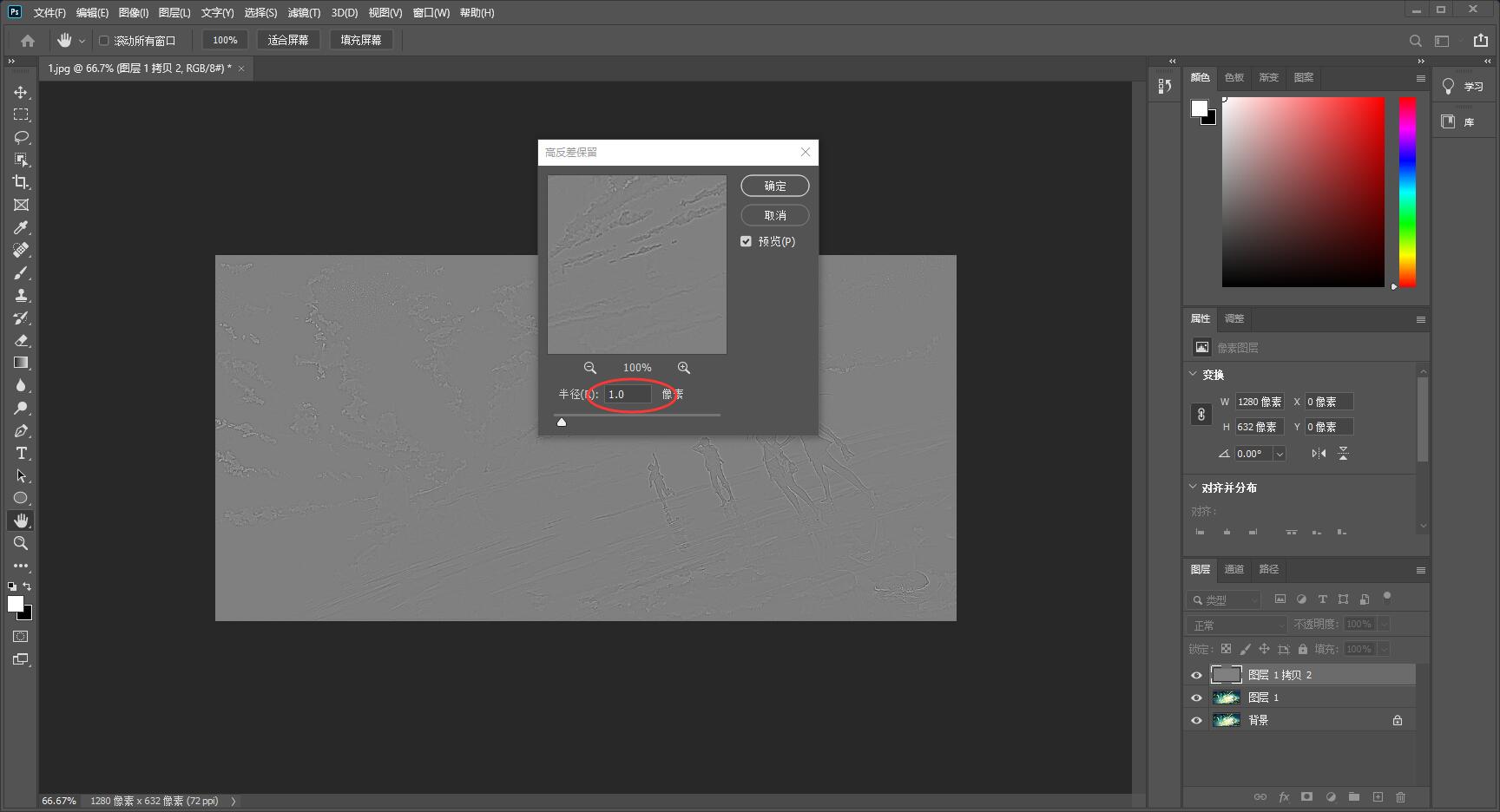Screen dimensions: 1500x812
Task: Select the Move tool
Action: [x=21, y=92]
